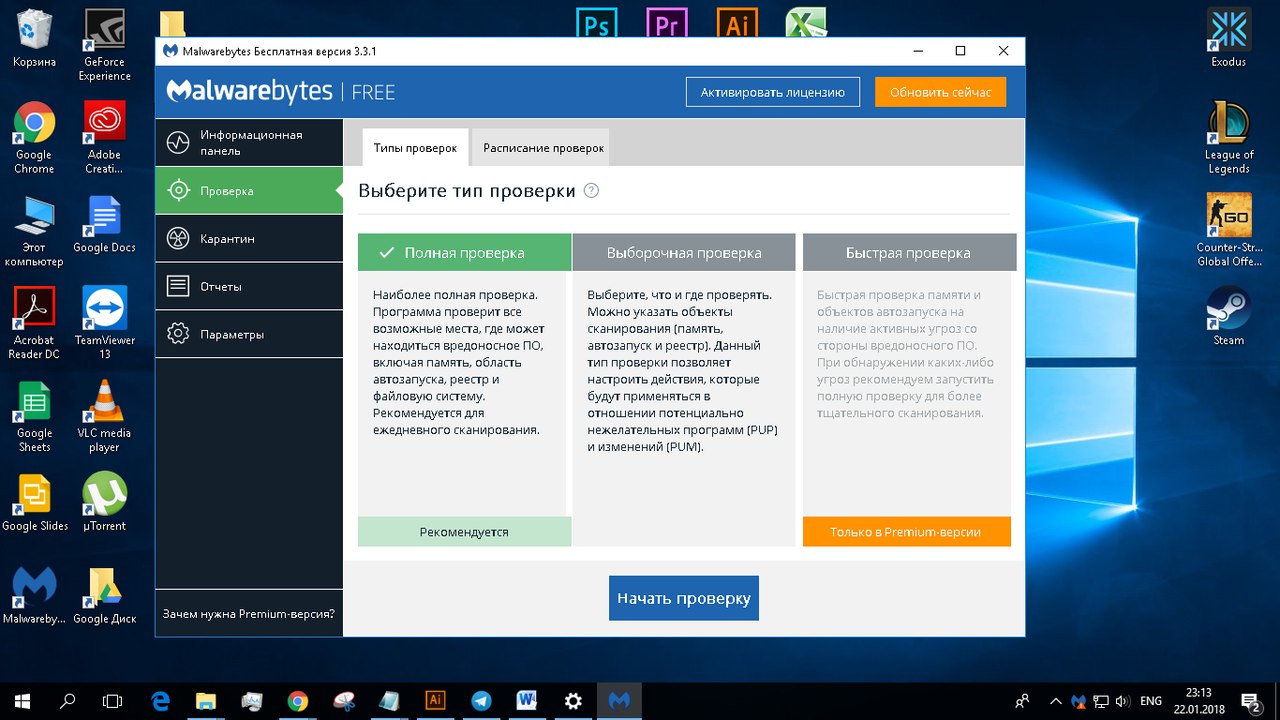The image size is (1280, 720).
Task: Open Word from the taskbar
Action: 527,701
